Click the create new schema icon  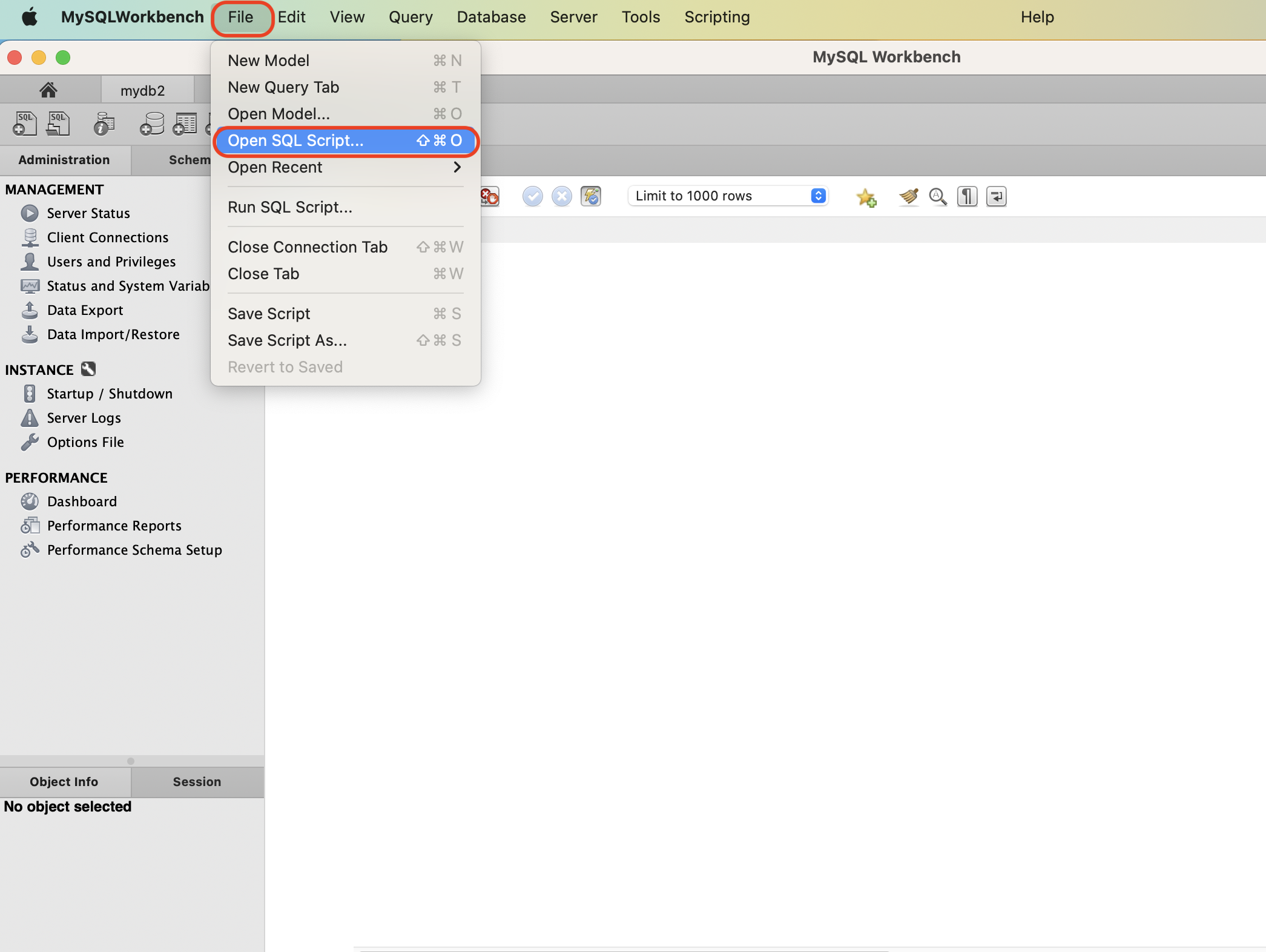(x=151, y=124)
